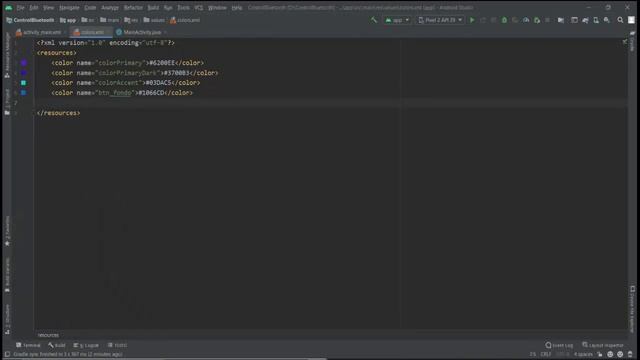Viewport: 640px width, 360px height.
Task: Click the #6200EE color value text
Action: [162, 63]
